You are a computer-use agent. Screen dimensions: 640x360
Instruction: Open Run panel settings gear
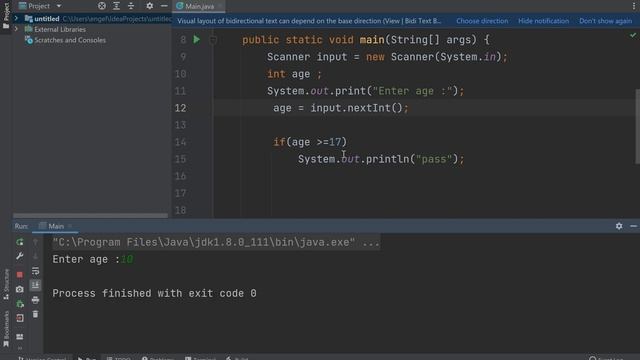[x=619, y=226]
